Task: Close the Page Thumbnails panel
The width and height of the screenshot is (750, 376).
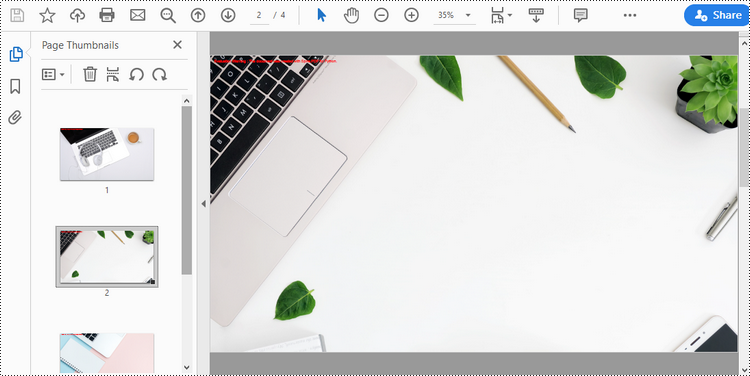Action: [177, 44]
